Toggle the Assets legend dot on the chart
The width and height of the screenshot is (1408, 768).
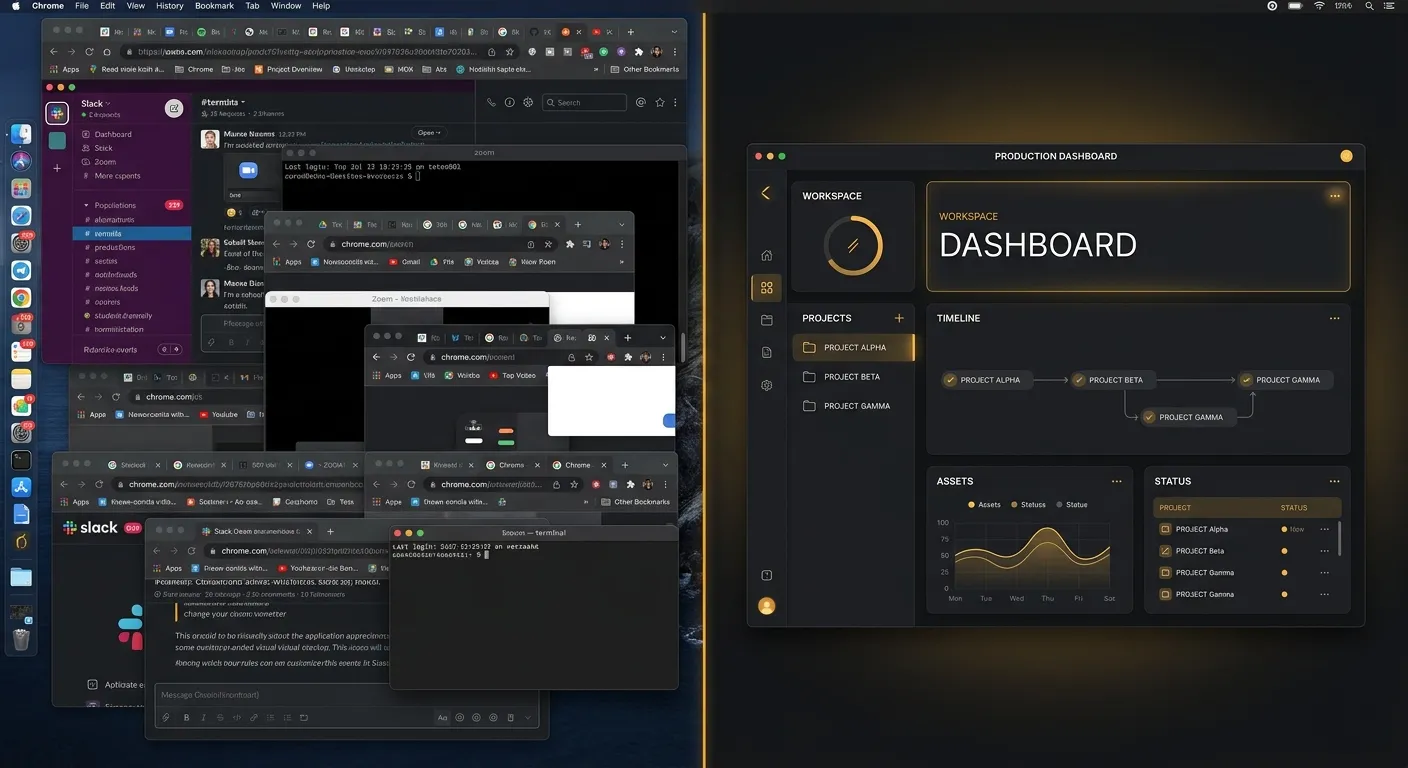click(972, 504)
